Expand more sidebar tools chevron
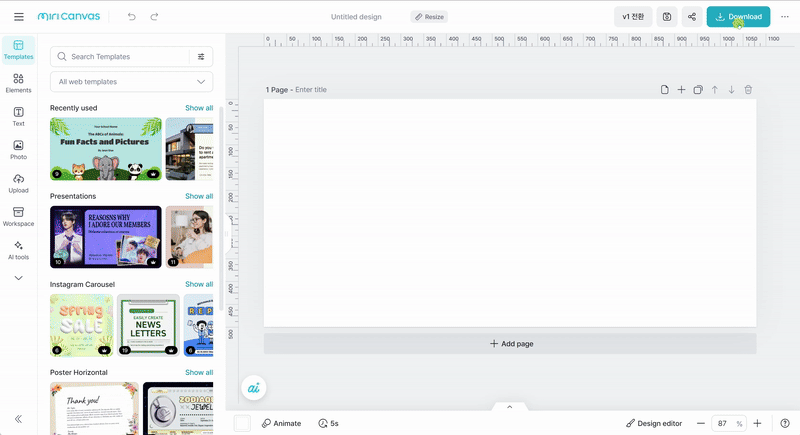 click(x=18, y=278)
